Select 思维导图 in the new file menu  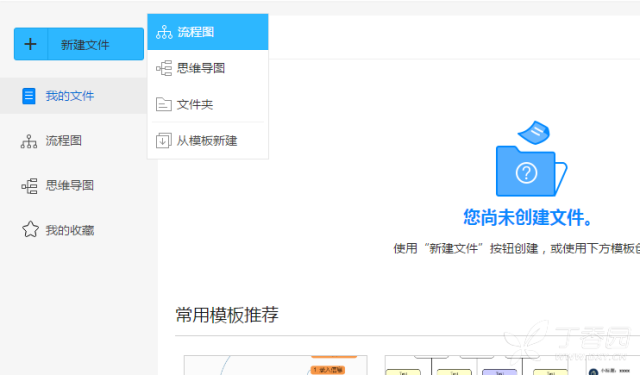(x=208, y=68)
